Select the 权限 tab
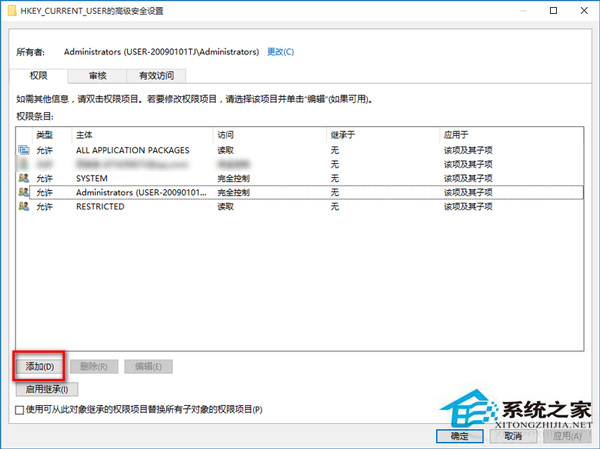 pos(41,75)
